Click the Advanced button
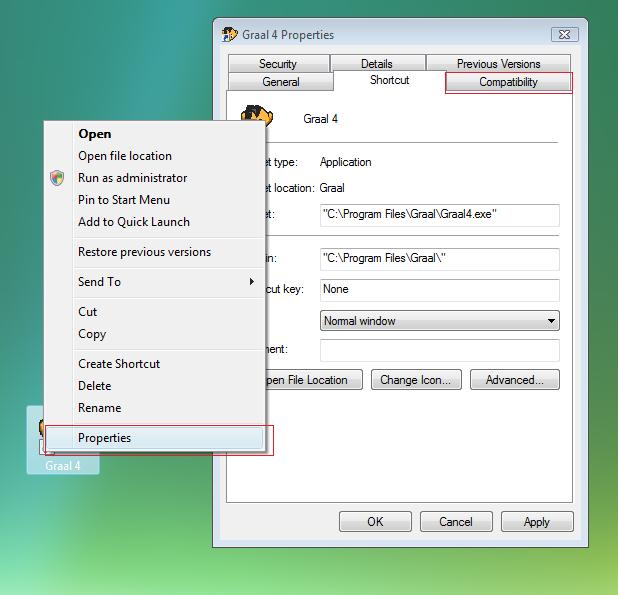 [x=514, y=380]
